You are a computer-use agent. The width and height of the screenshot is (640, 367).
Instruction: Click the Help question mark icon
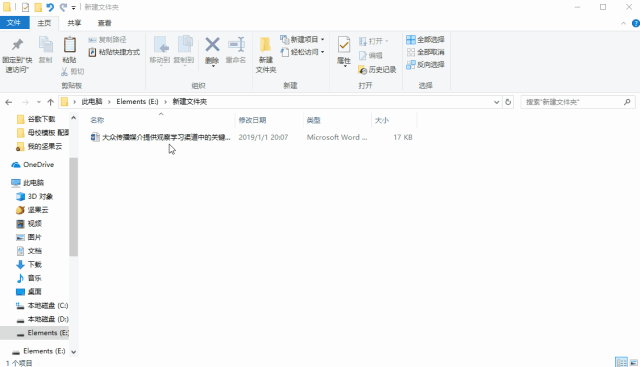click(x=636, y=23)
